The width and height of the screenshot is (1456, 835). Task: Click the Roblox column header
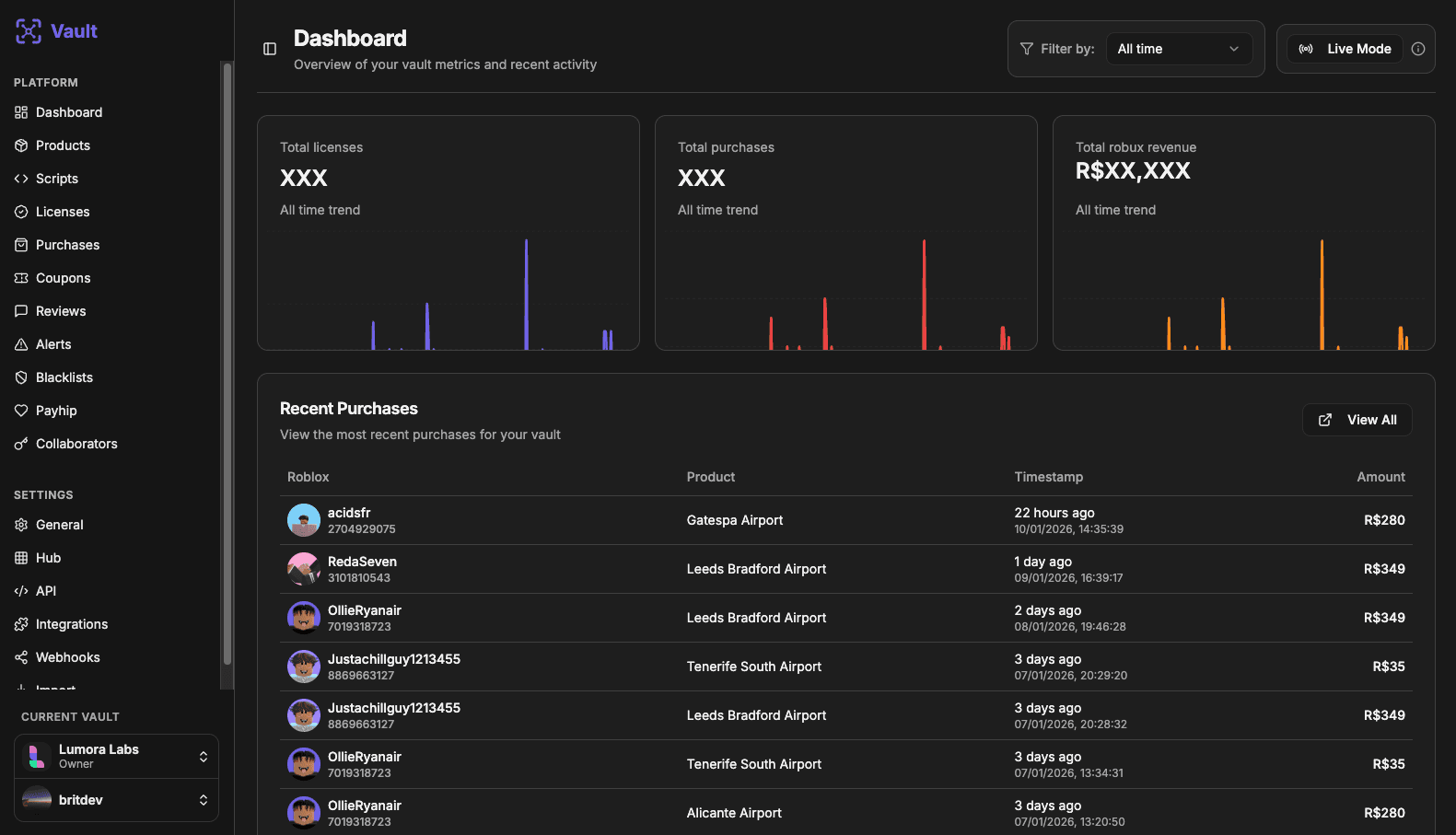point(308,477)
